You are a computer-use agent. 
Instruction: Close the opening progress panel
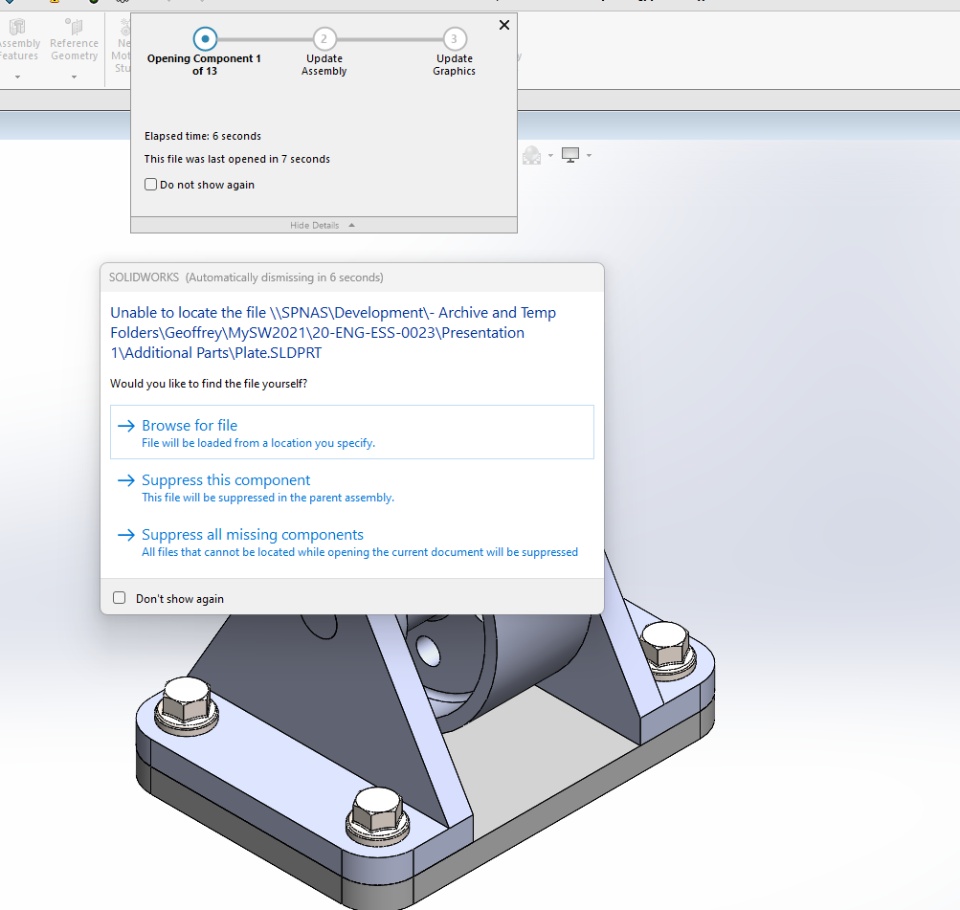pyautogui.click(x=504, y=25)
